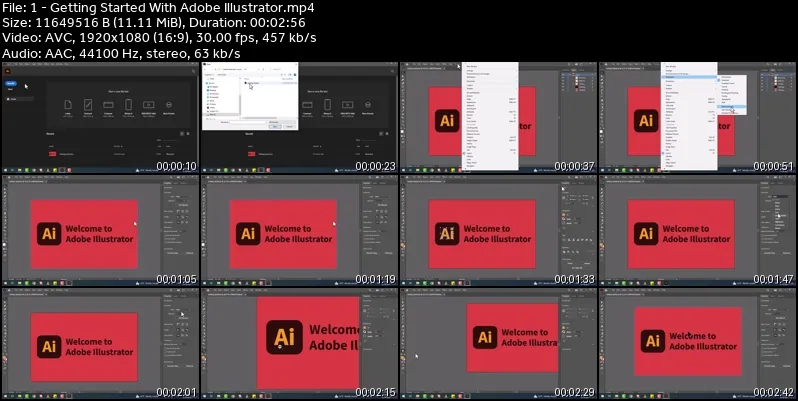Open the thumbnail stamped 00:00:23
This screenshot has height=401, width=798.
point(299,118)
